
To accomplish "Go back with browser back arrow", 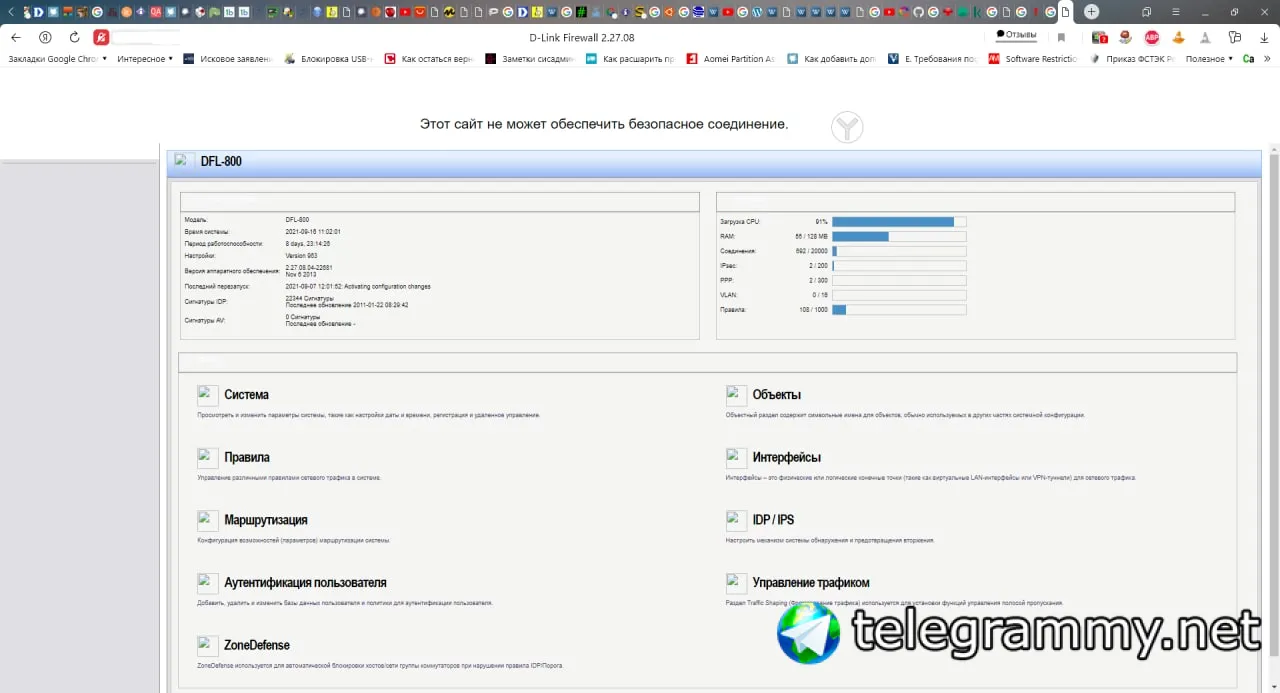I will [15, 37].
